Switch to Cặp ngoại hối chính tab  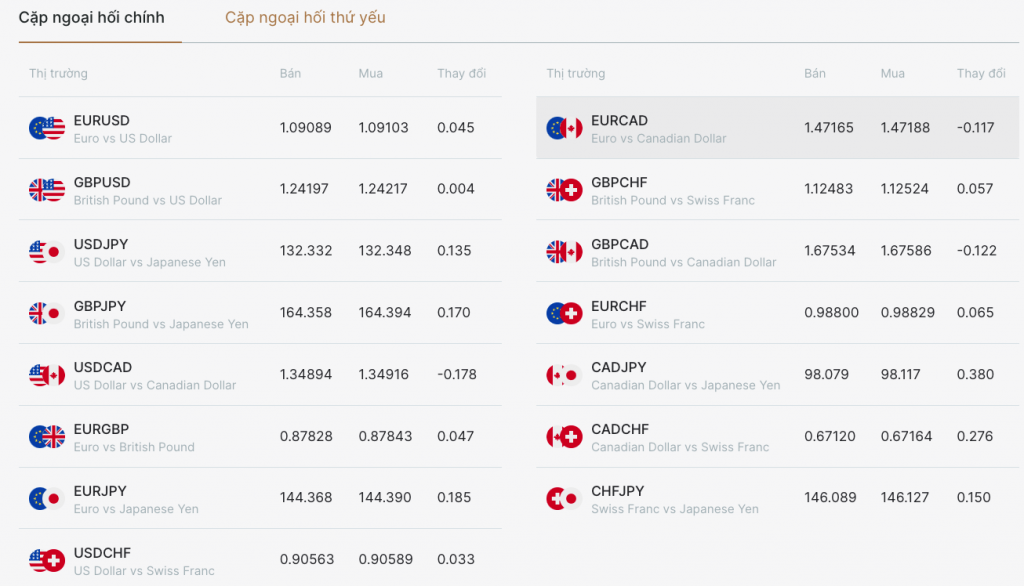(92, 18)
